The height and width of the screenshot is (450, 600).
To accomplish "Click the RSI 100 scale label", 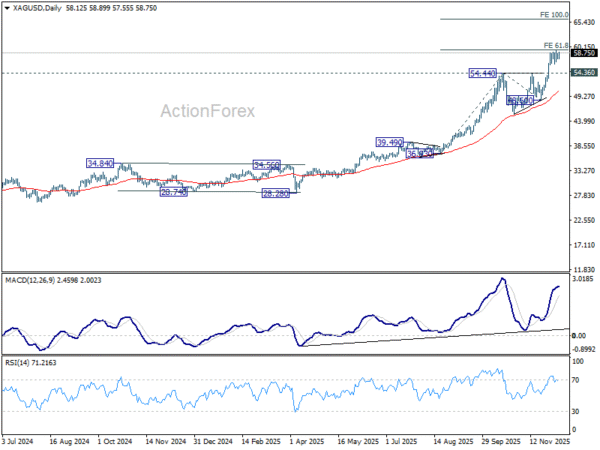I will (578, 361).
